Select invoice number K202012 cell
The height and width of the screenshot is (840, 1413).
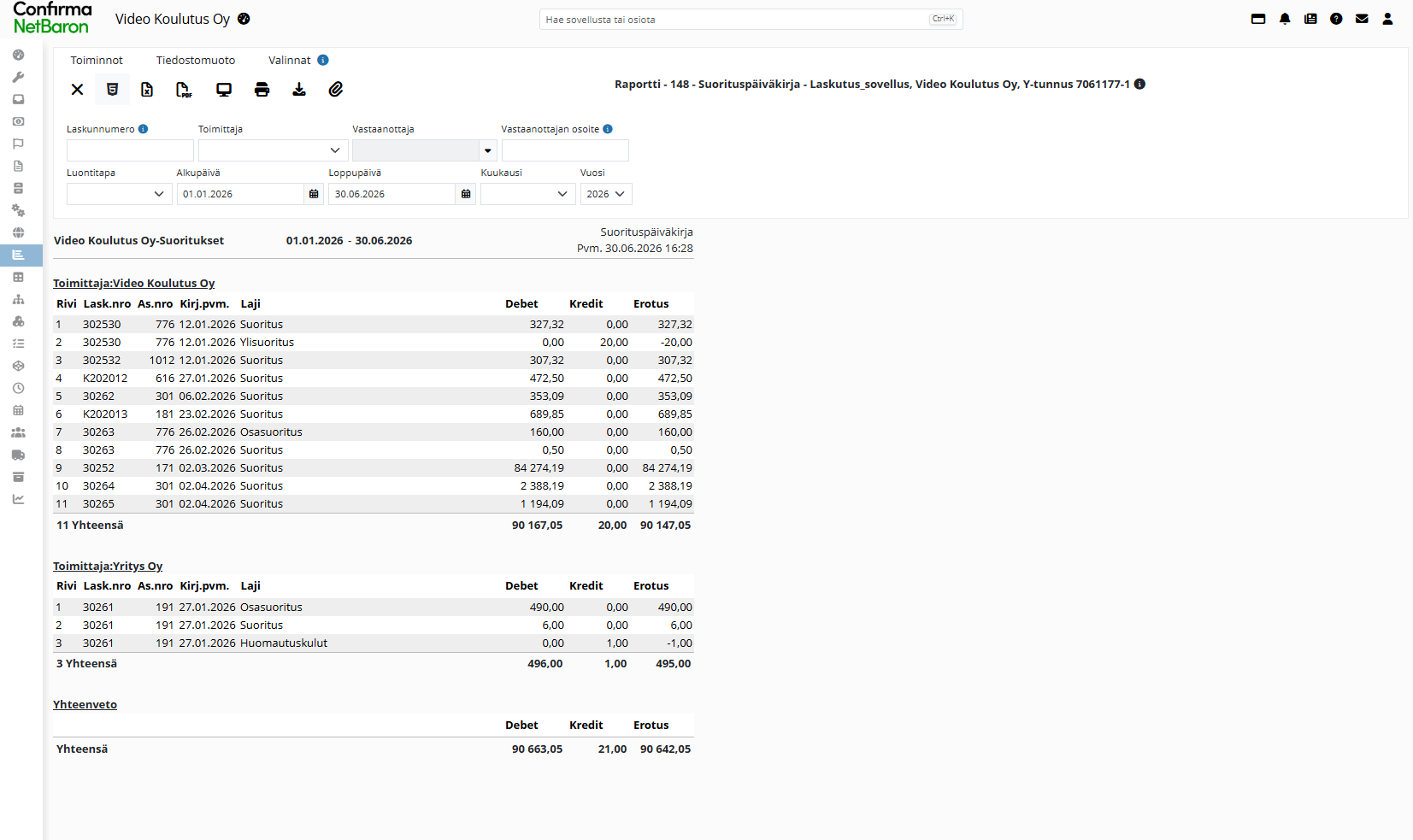(x=105, y=378)
